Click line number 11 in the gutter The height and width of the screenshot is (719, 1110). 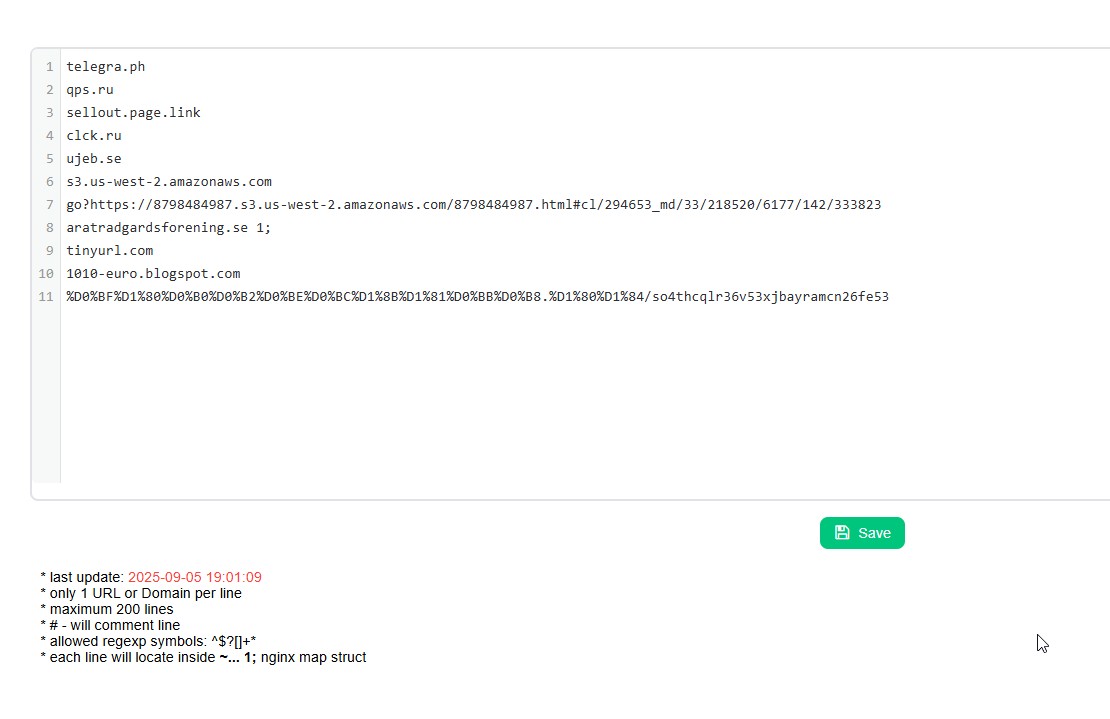point(46,297)
